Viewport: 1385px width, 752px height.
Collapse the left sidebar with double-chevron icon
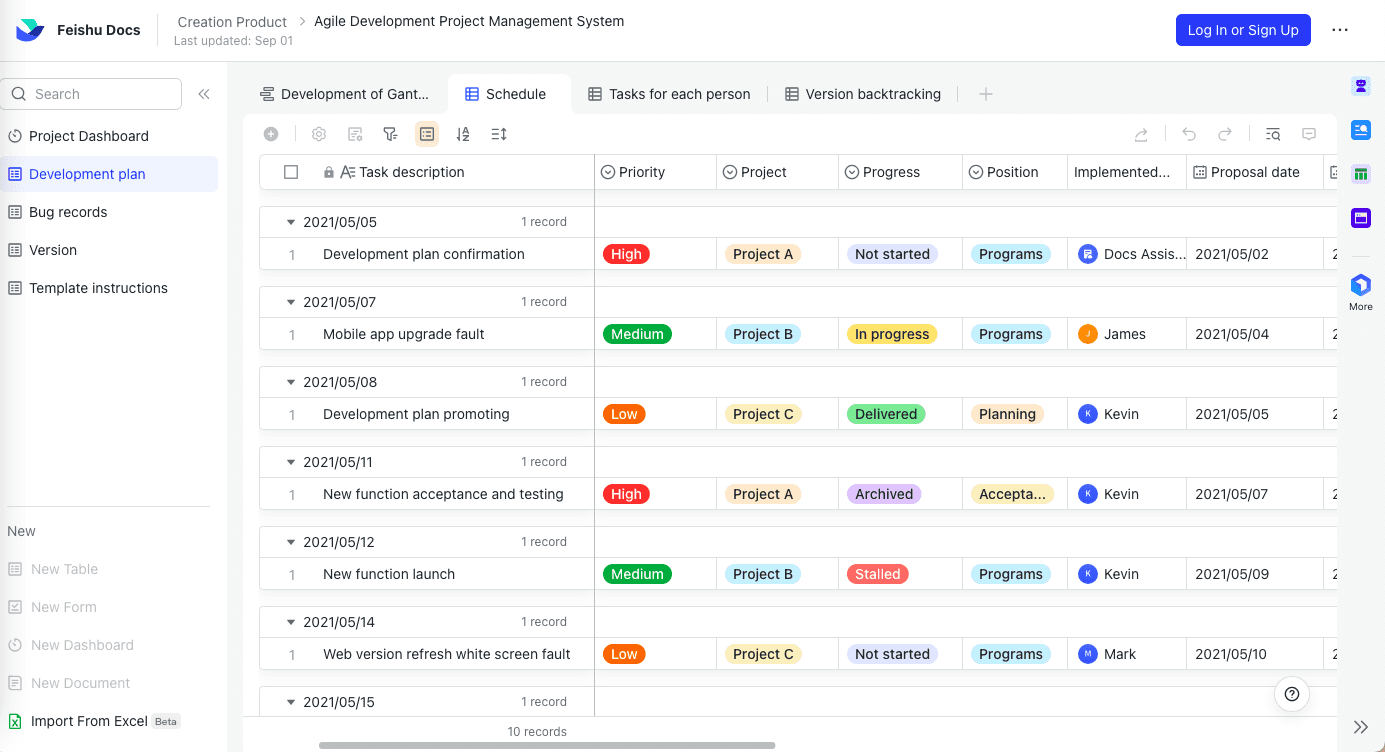[x=204, y=94]
